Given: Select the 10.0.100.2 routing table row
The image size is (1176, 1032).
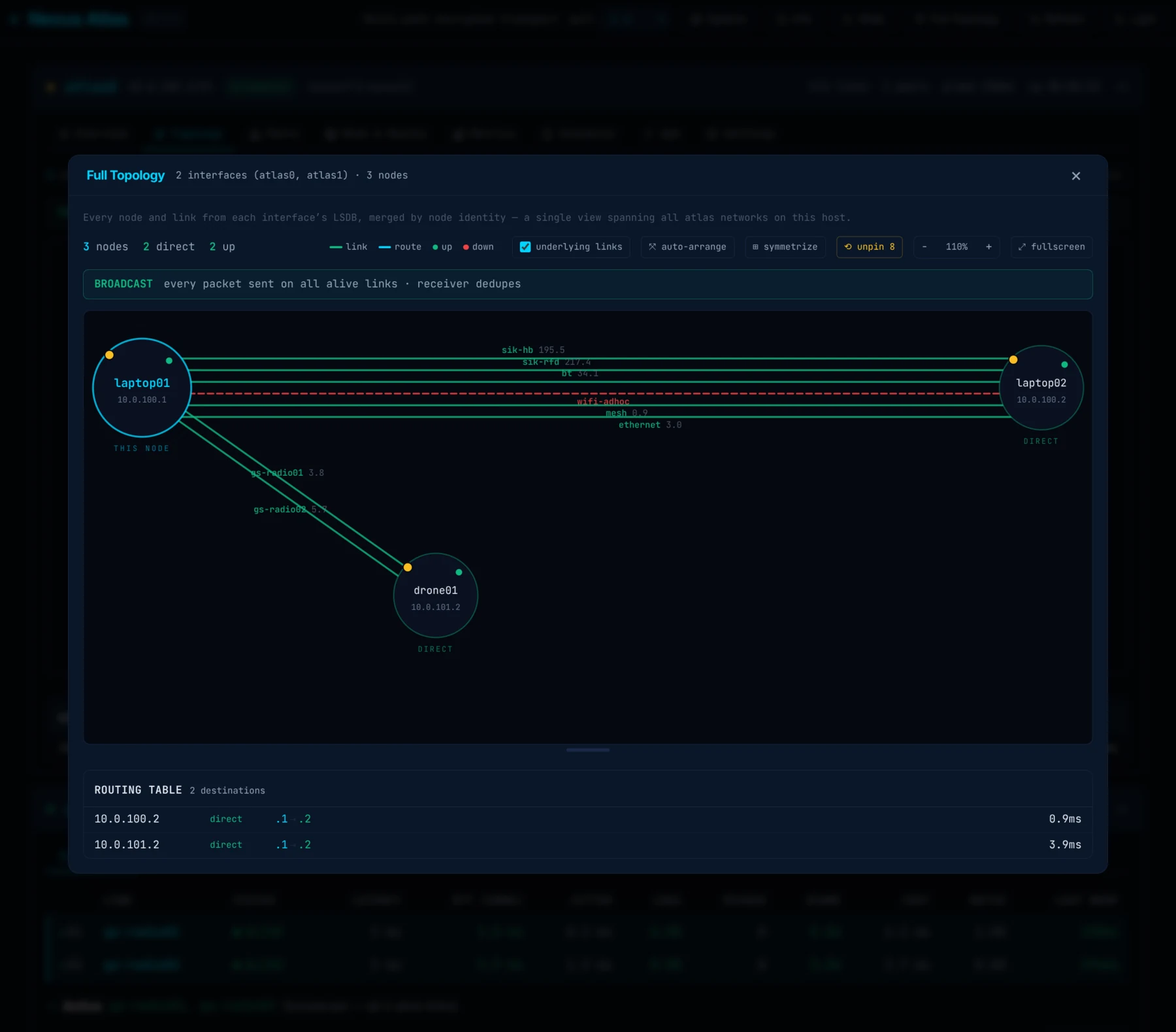Looking at the screenshot, I should (x=588, y=819).
